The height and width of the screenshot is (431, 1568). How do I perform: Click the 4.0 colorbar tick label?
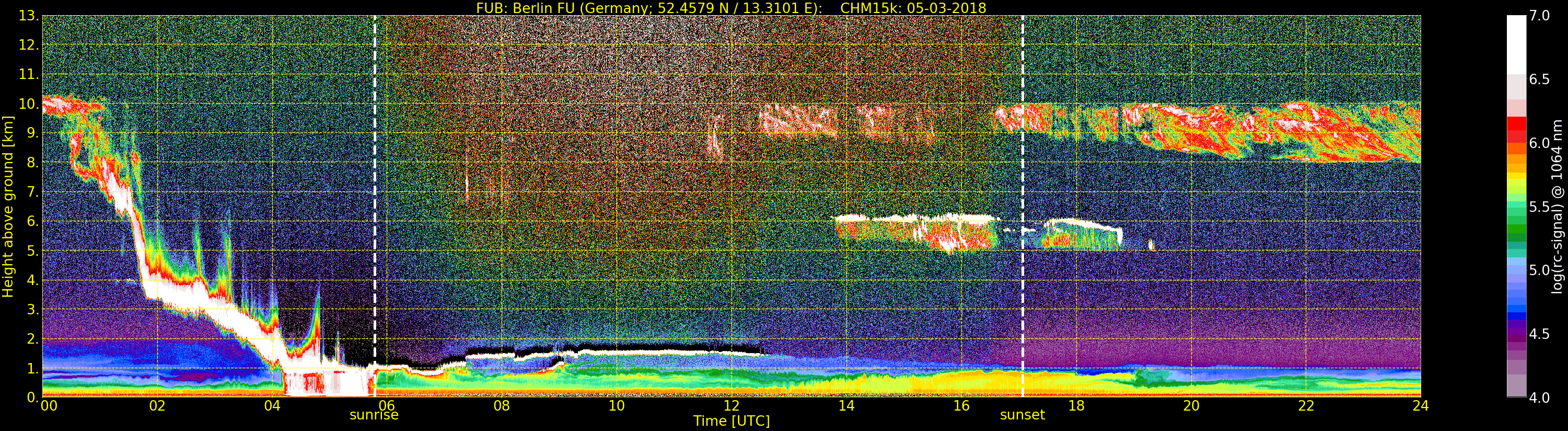click(1539, 398)
